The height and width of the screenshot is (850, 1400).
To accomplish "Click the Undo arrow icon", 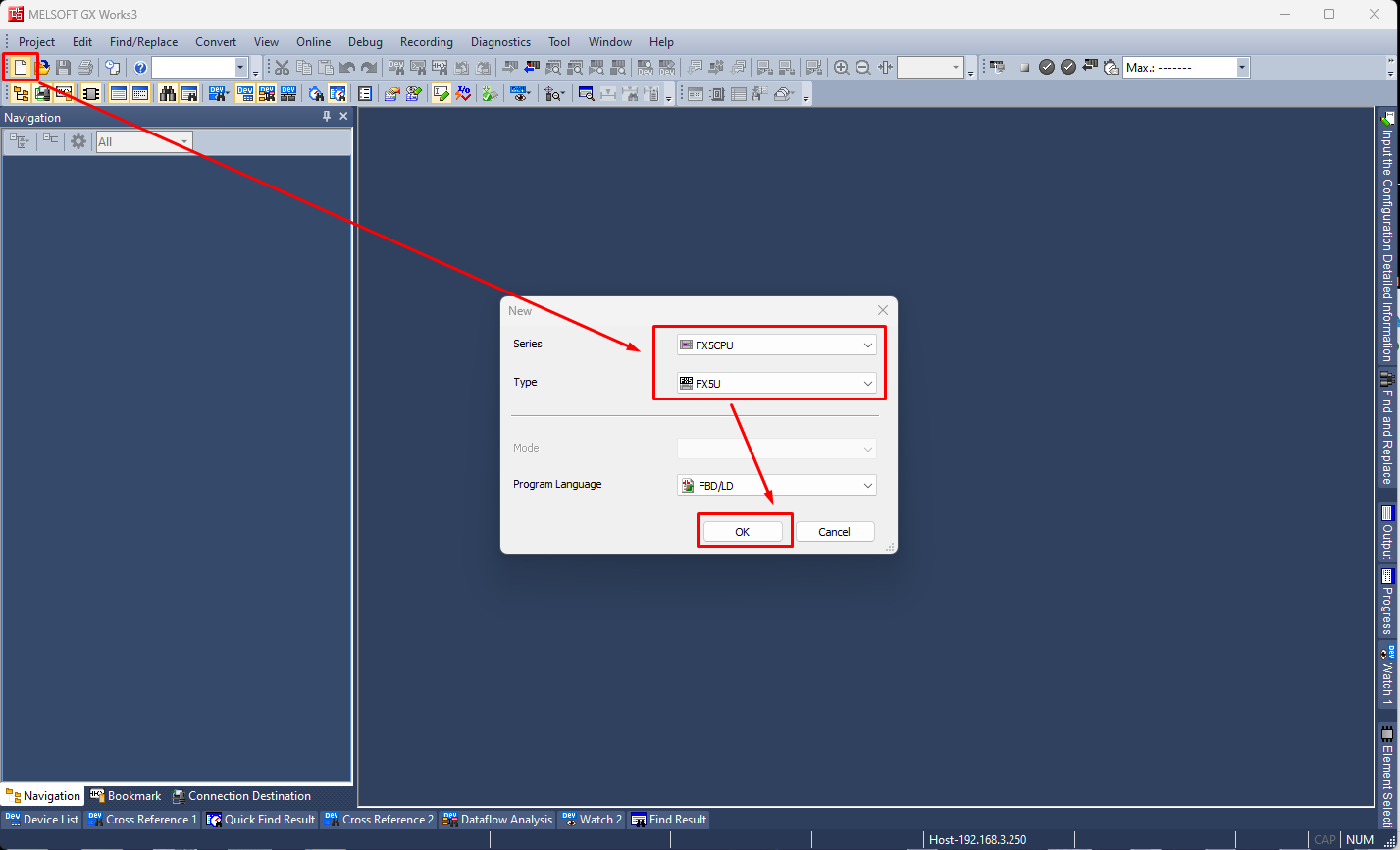I will pos(347,68).
